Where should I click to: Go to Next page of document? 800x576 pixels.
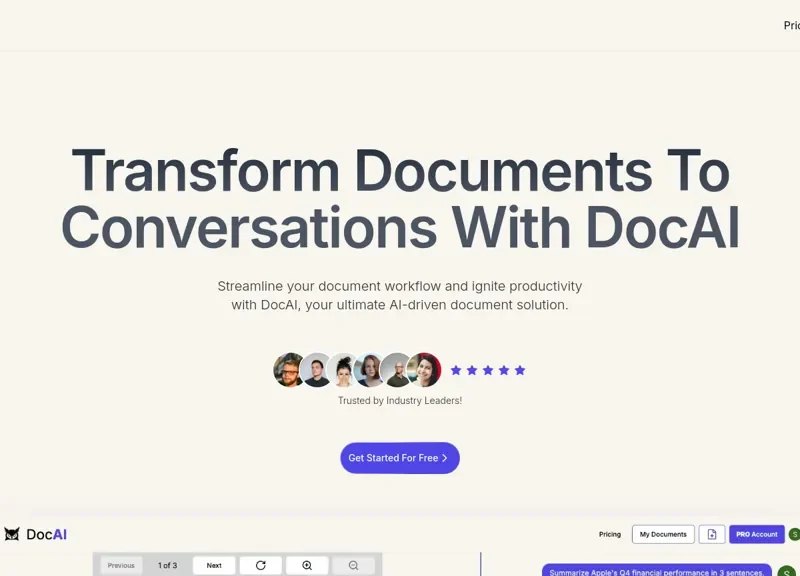click(214, 565)
